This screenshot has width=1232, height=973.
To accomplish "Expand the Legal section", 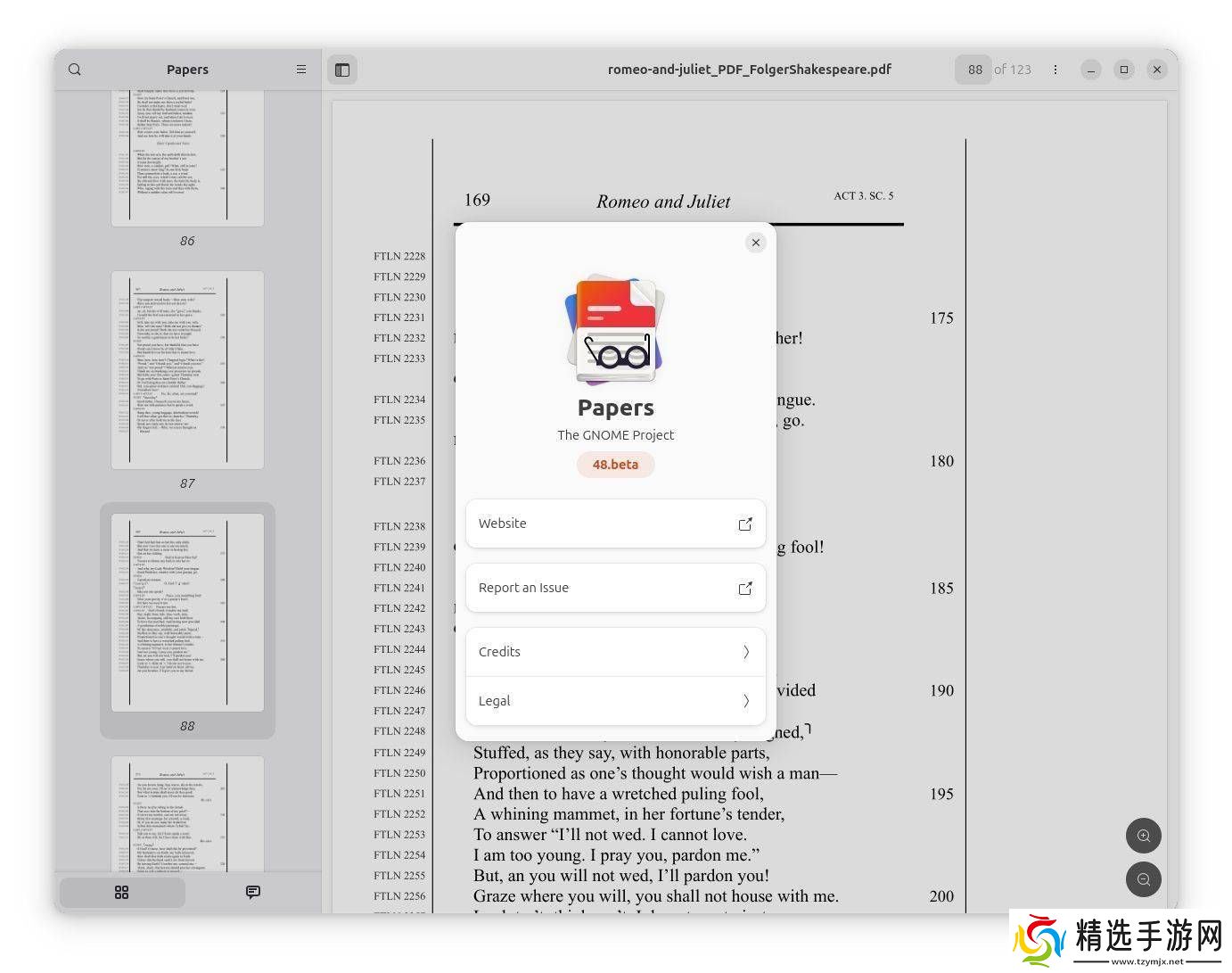I will pos(615,701).
